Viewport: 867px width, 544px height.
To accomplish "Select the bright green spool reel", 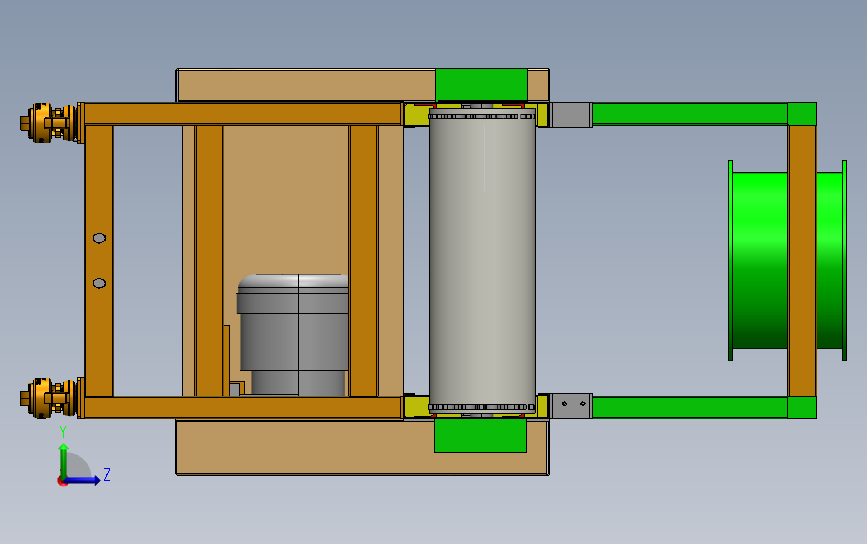I will coord(759,260).
